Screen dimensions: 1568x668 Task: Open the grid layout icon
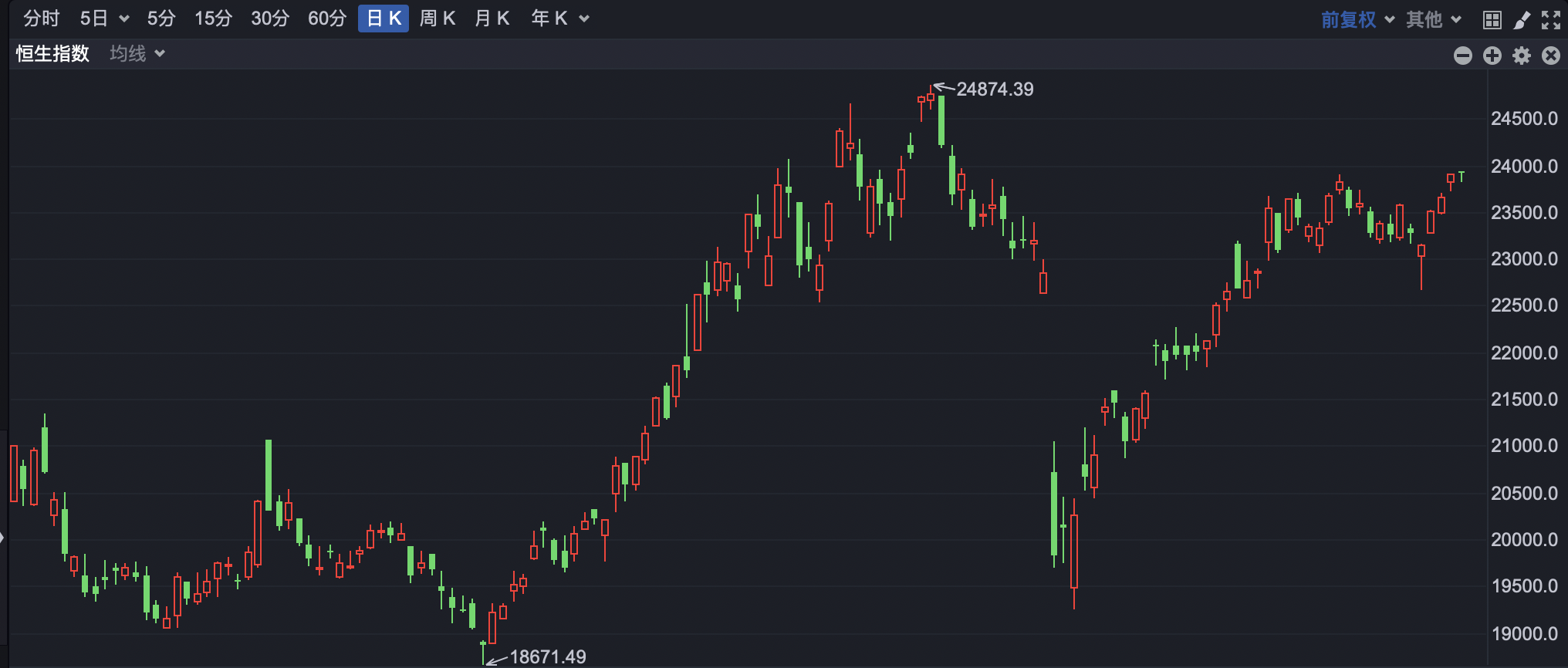(1492, 20)
